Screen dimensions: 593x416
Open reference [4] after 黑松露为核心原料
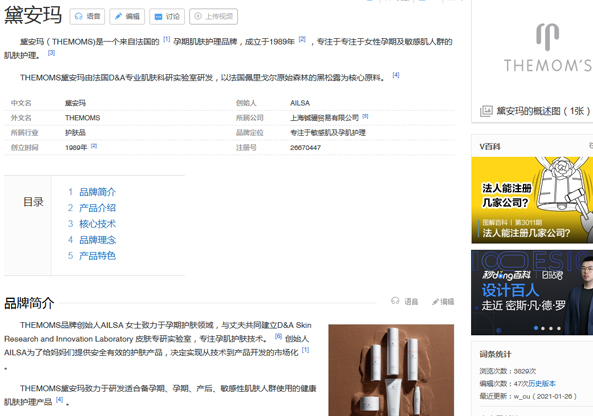(396, 75)
